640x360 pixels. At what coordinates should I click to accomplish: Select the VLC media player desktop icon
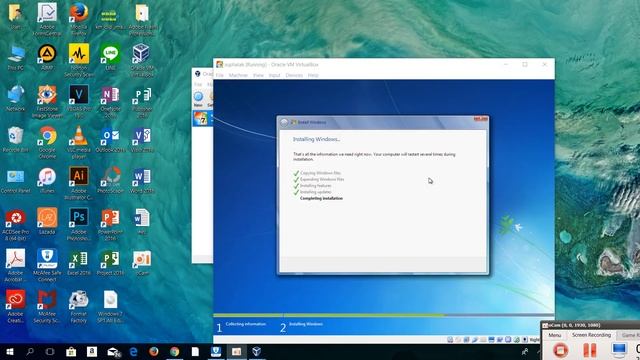(x=78, y=142)
